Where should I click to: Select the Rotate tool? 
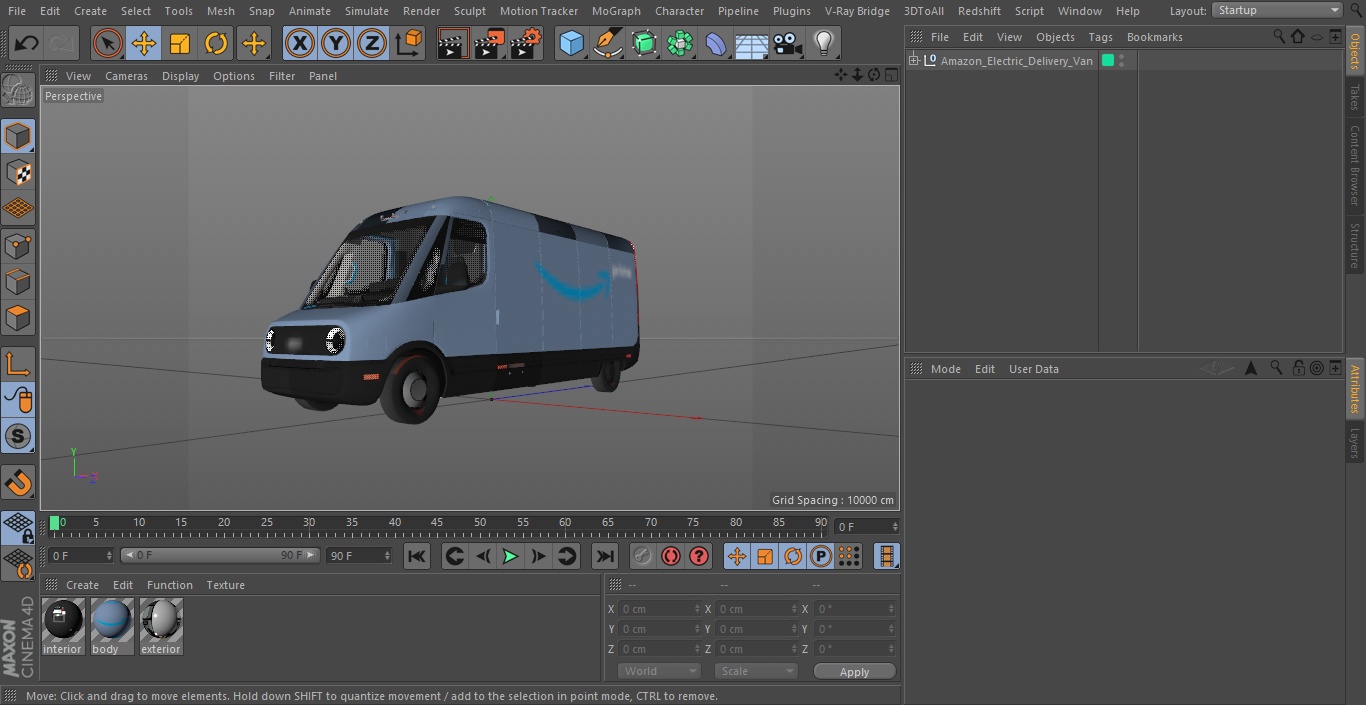216,43
